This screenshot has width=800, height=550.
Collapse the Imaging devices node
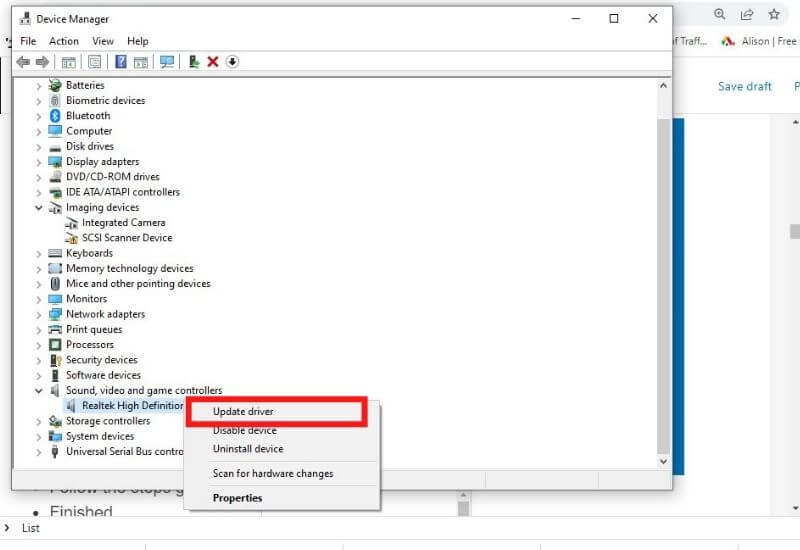[x=39, y=208]
